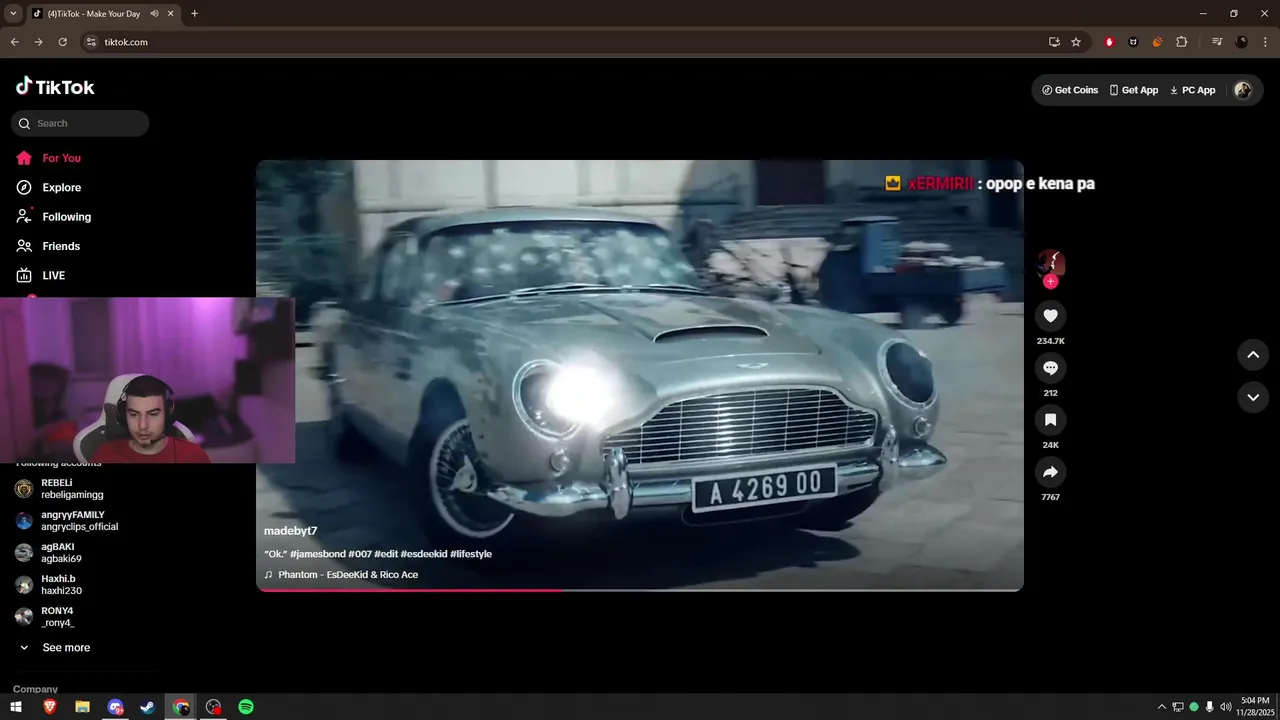
Task: Open the tab search dropdown
Action: coord(13,14)
